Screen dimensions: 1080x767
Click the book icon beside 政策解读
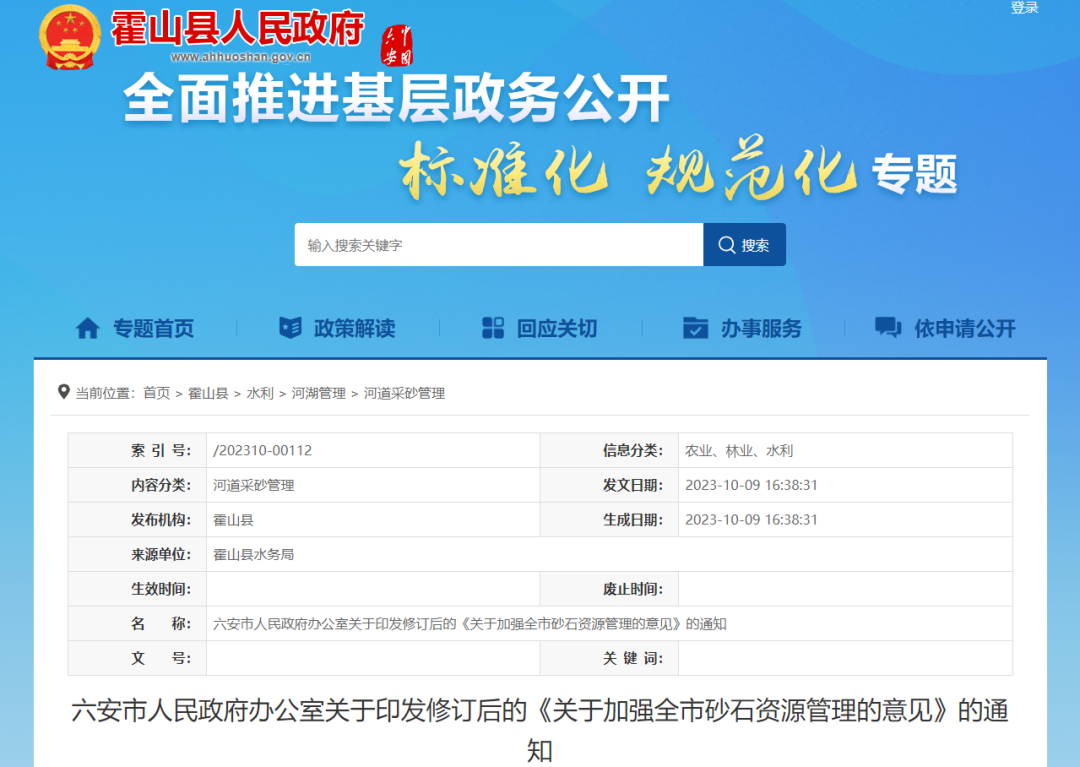[290, 328]
